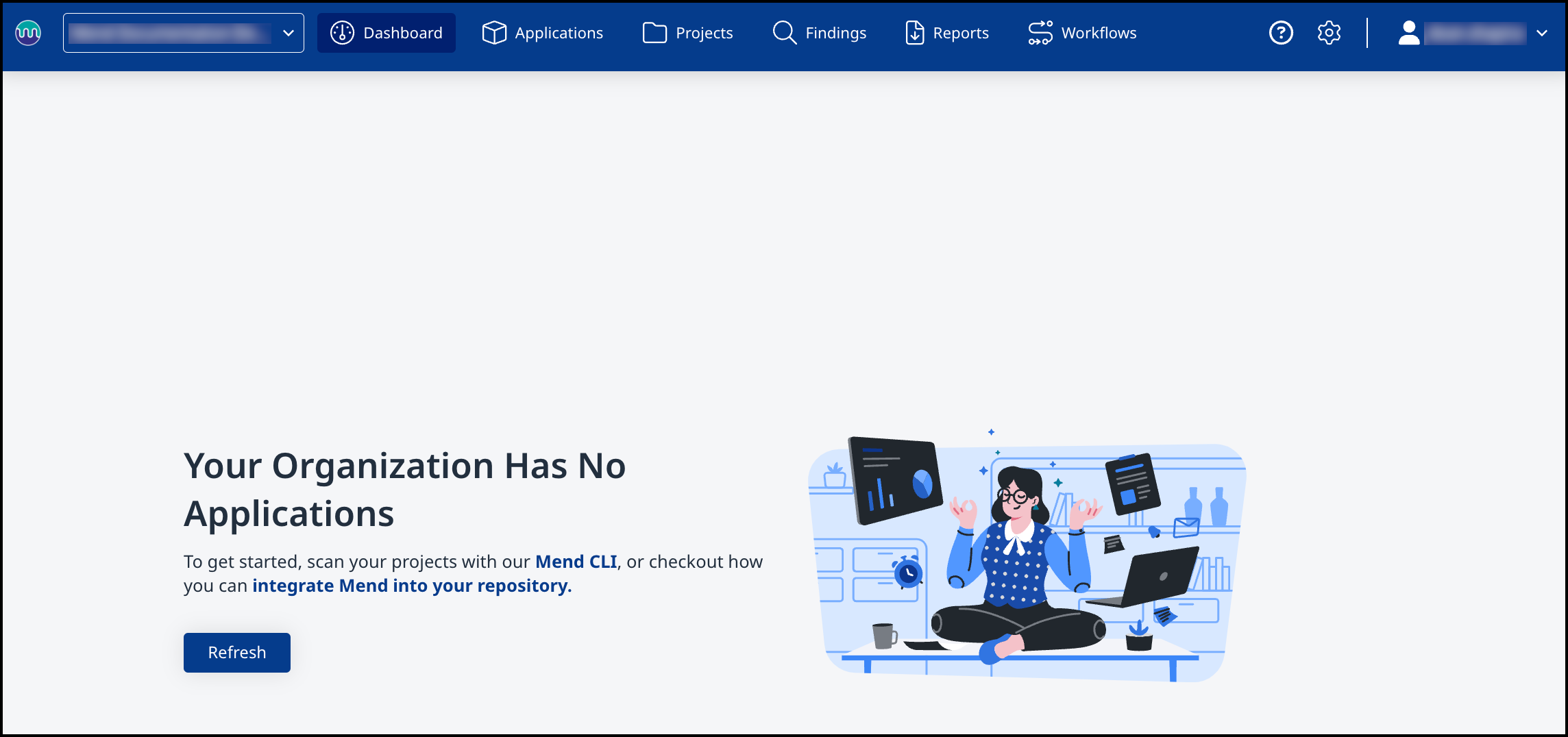Expand the organization selector chevron
Image resolution: width=1568 pixels, height=737 pixels.
click(x=289, y=33)
